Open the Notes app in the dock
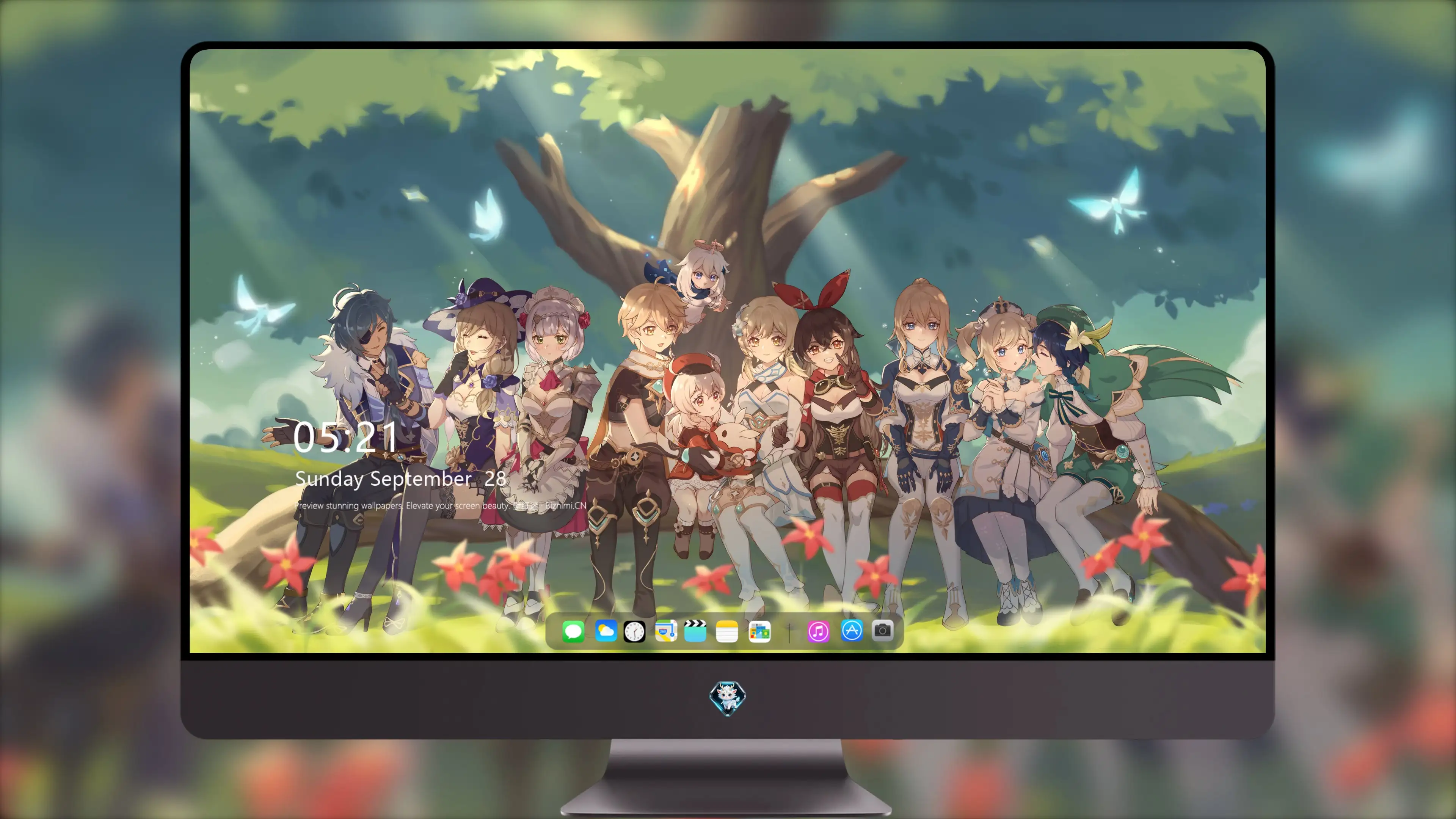The height and width of the screenshot is (819, 1456). [727, 631]
